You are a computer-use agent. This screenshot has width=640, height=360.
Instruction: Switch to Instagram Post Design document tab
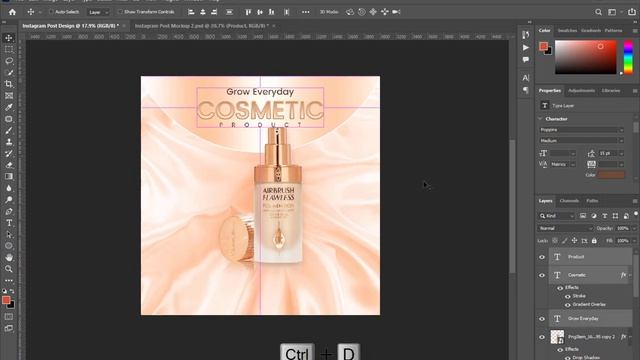70,26
